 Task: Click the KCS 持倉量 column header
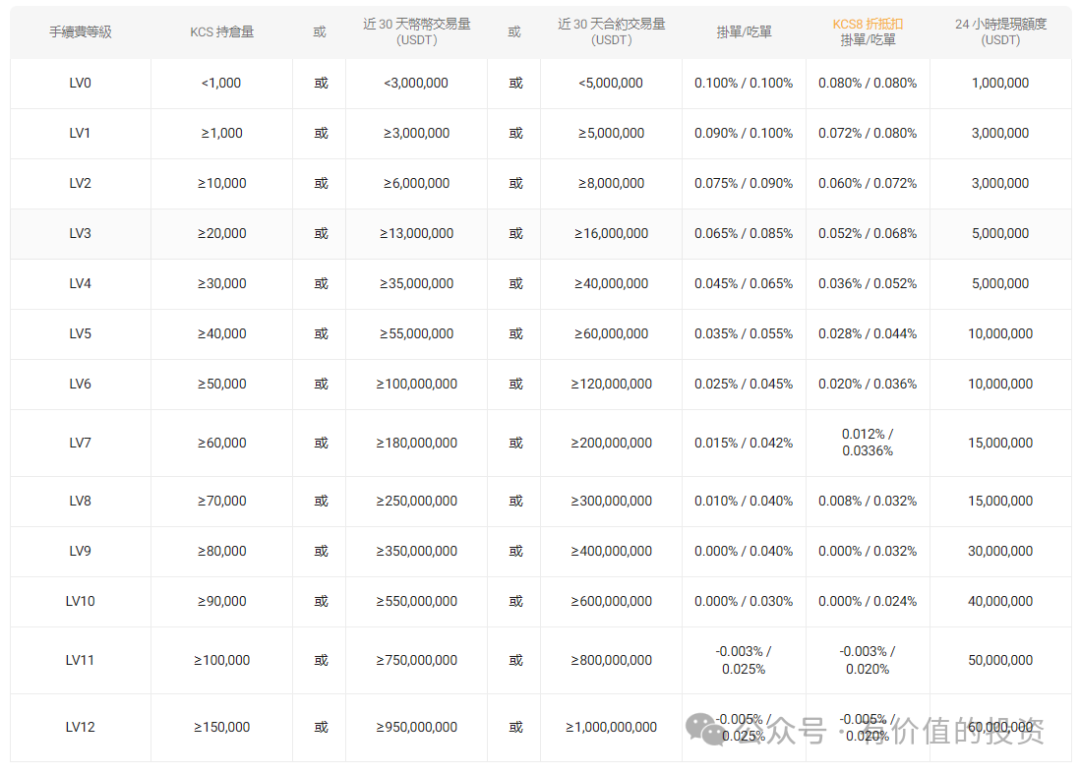[222, 32]
